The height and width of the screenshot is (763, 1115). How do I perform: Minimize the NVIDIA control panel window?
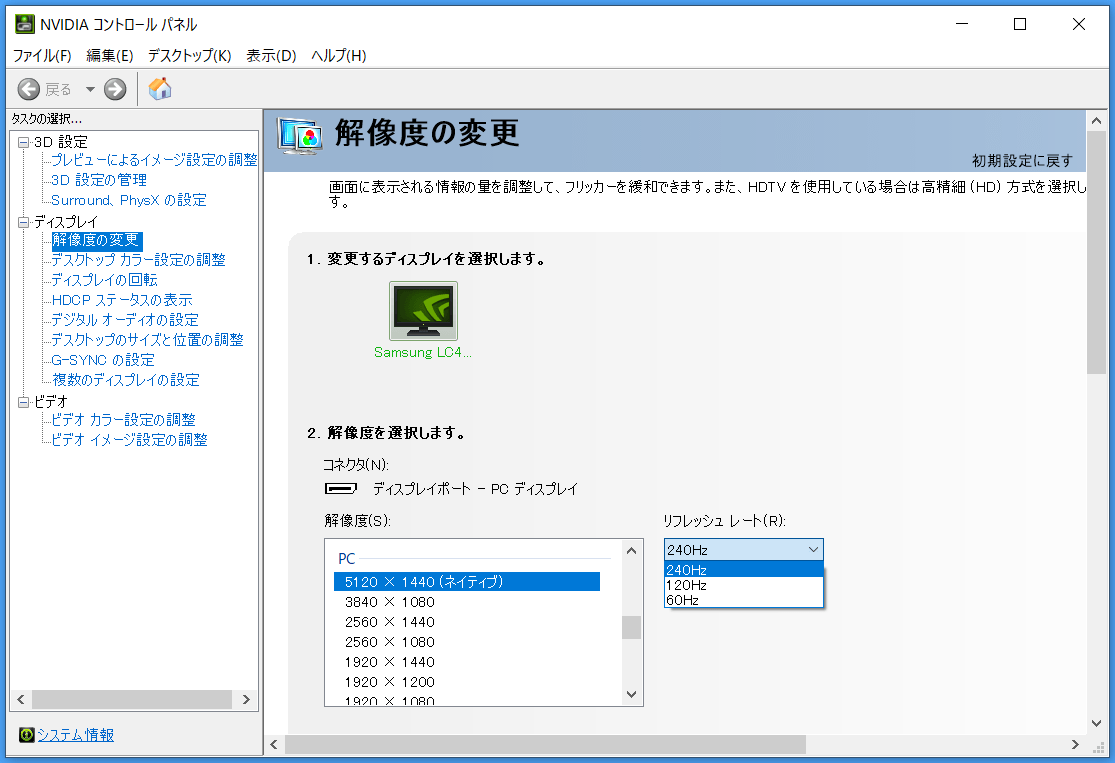(962, 24)
